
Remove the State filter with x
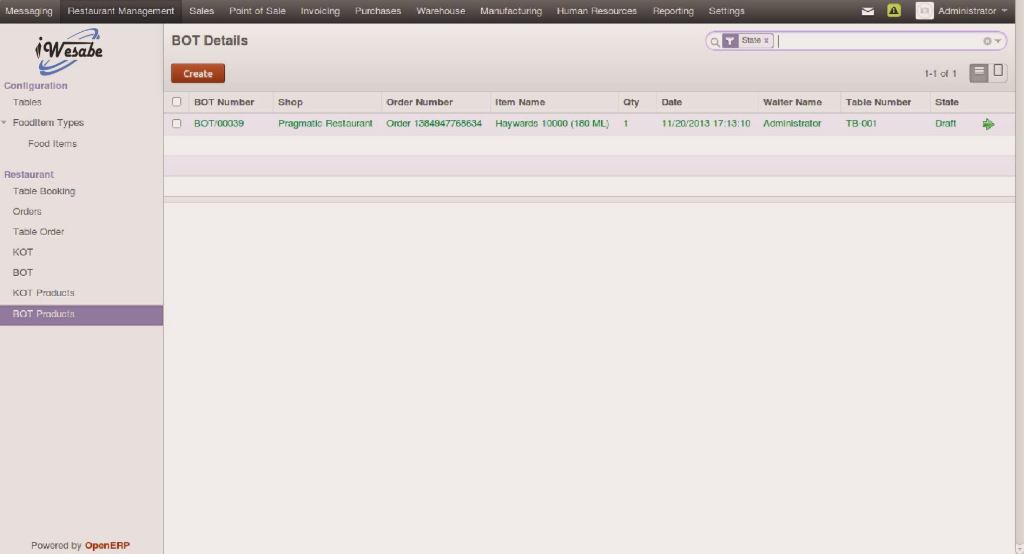click(x=767, y=41)
